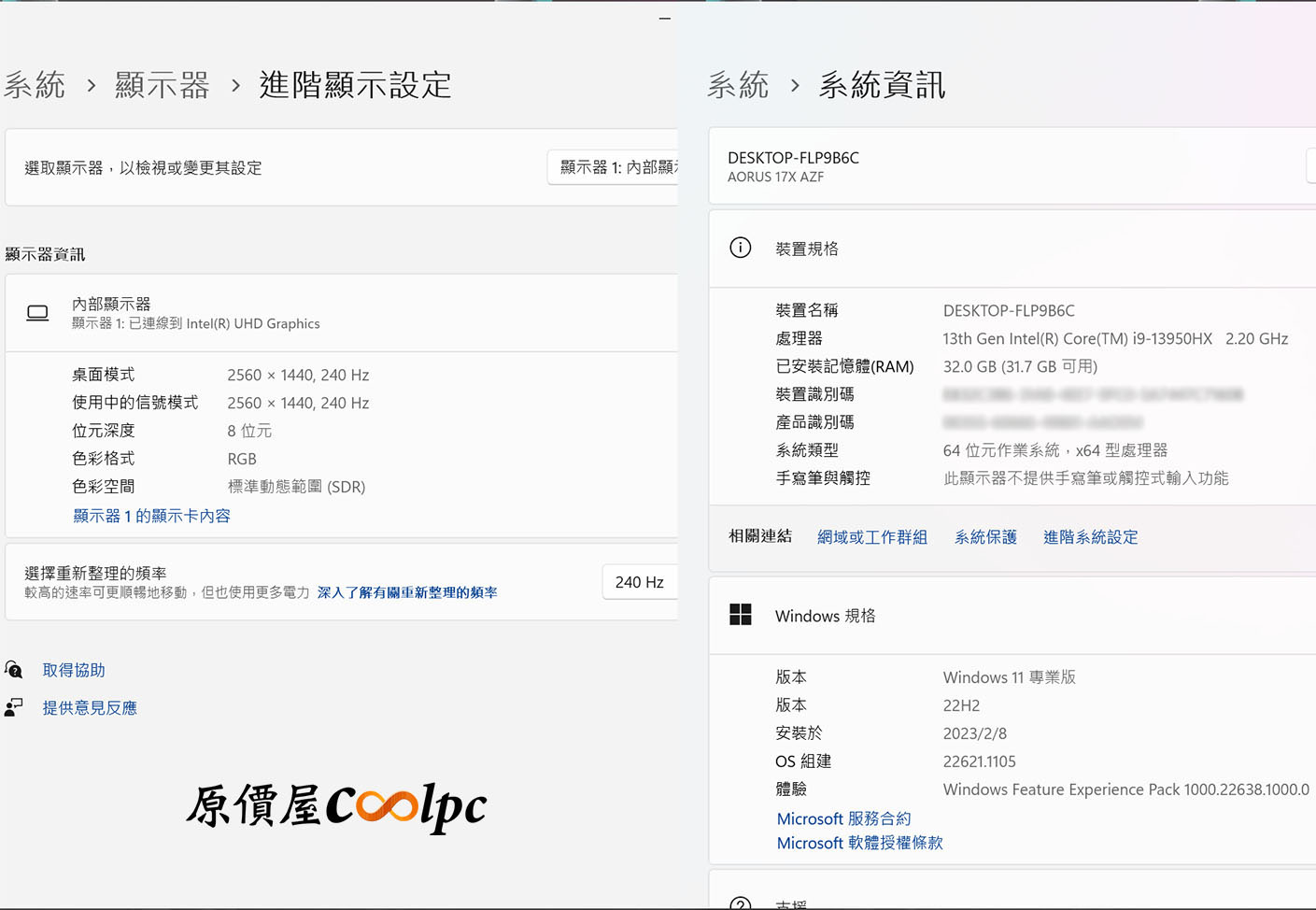Viewport: 1316px width, 910px height.
Task: Open 顯示器 1 的顯示卡內容 link
Action: [x=151, y=516]
